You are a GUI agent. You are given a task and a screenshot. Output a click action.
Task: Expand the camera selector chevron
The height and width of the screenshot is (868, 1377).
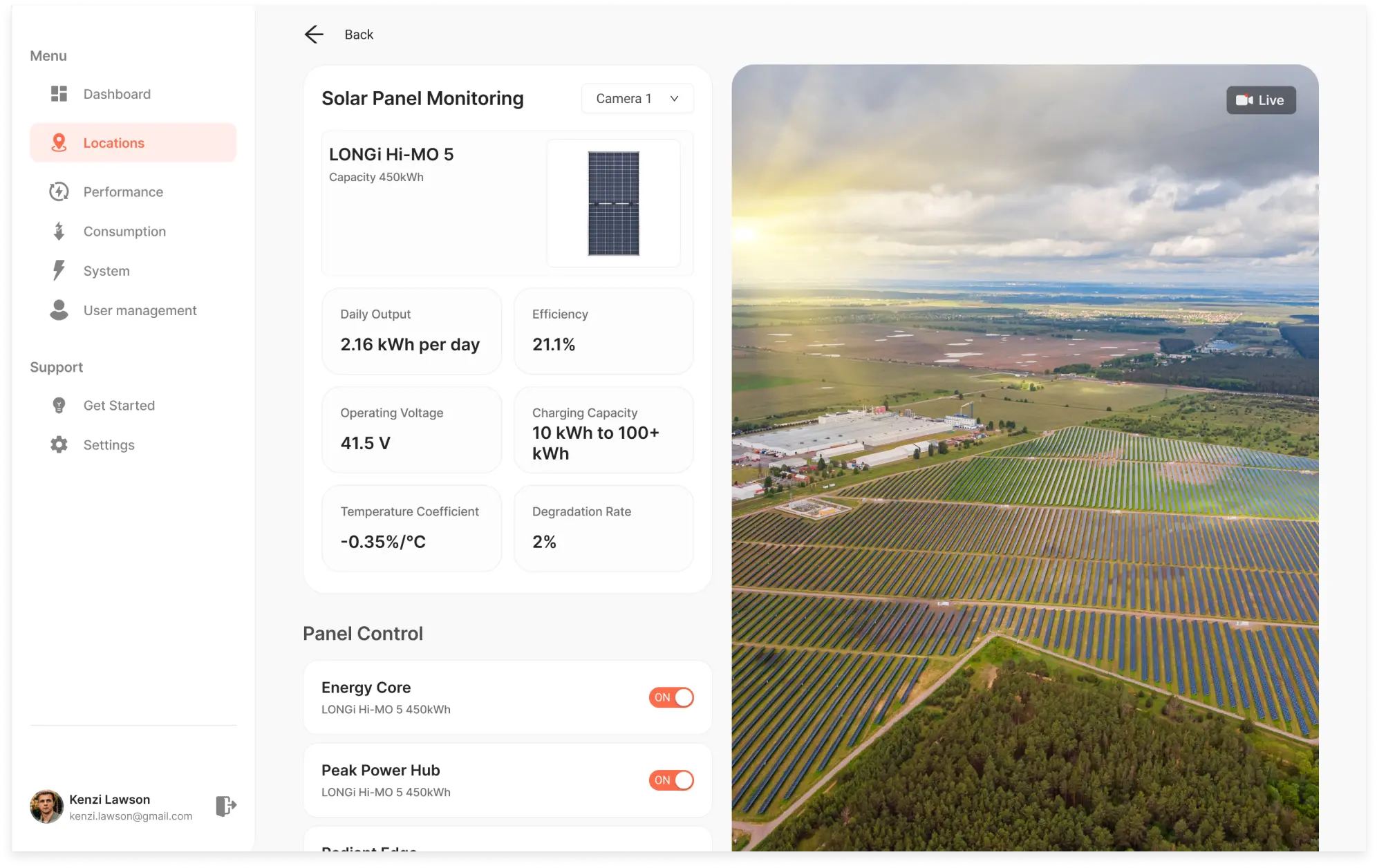point(674,98)
